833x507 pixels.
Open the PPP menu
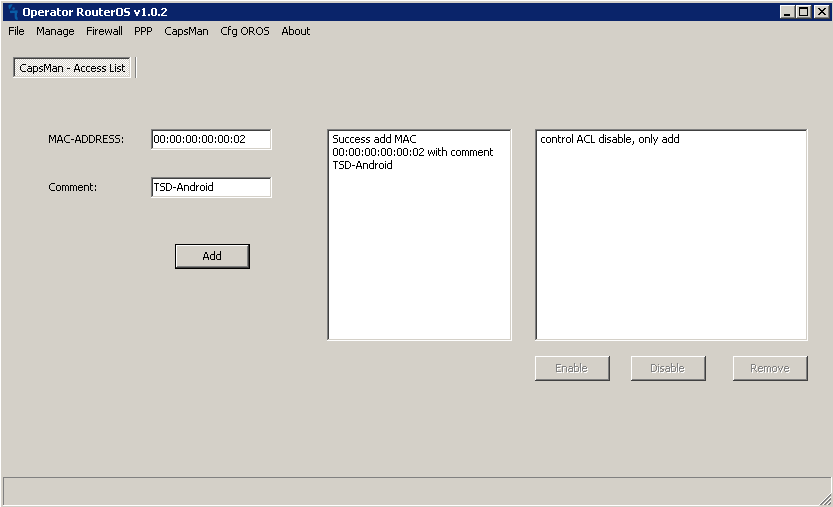coord(143,31)
